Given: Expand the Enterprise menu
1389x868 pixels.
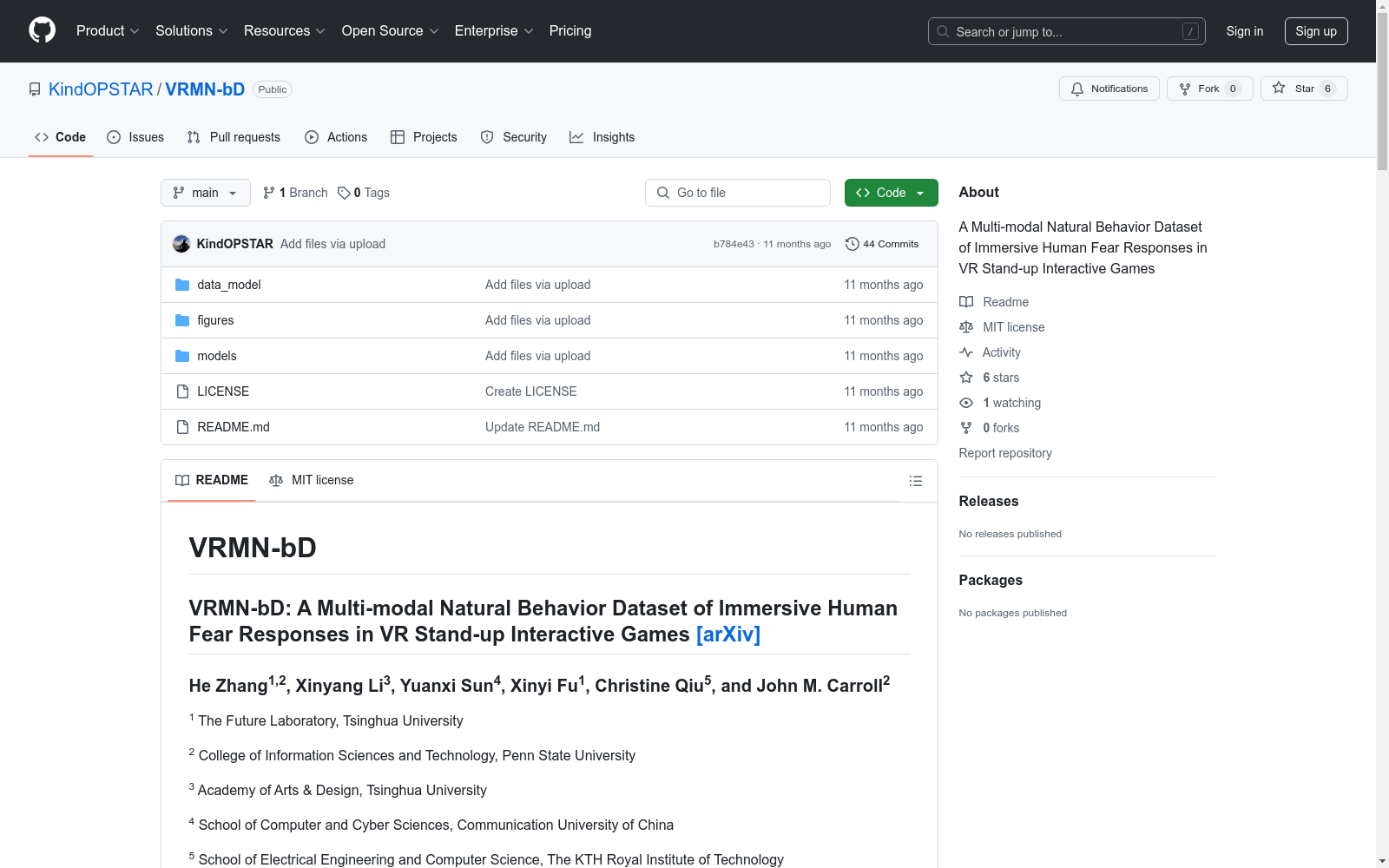Looking at the screenshot, I should pos(494,31).
